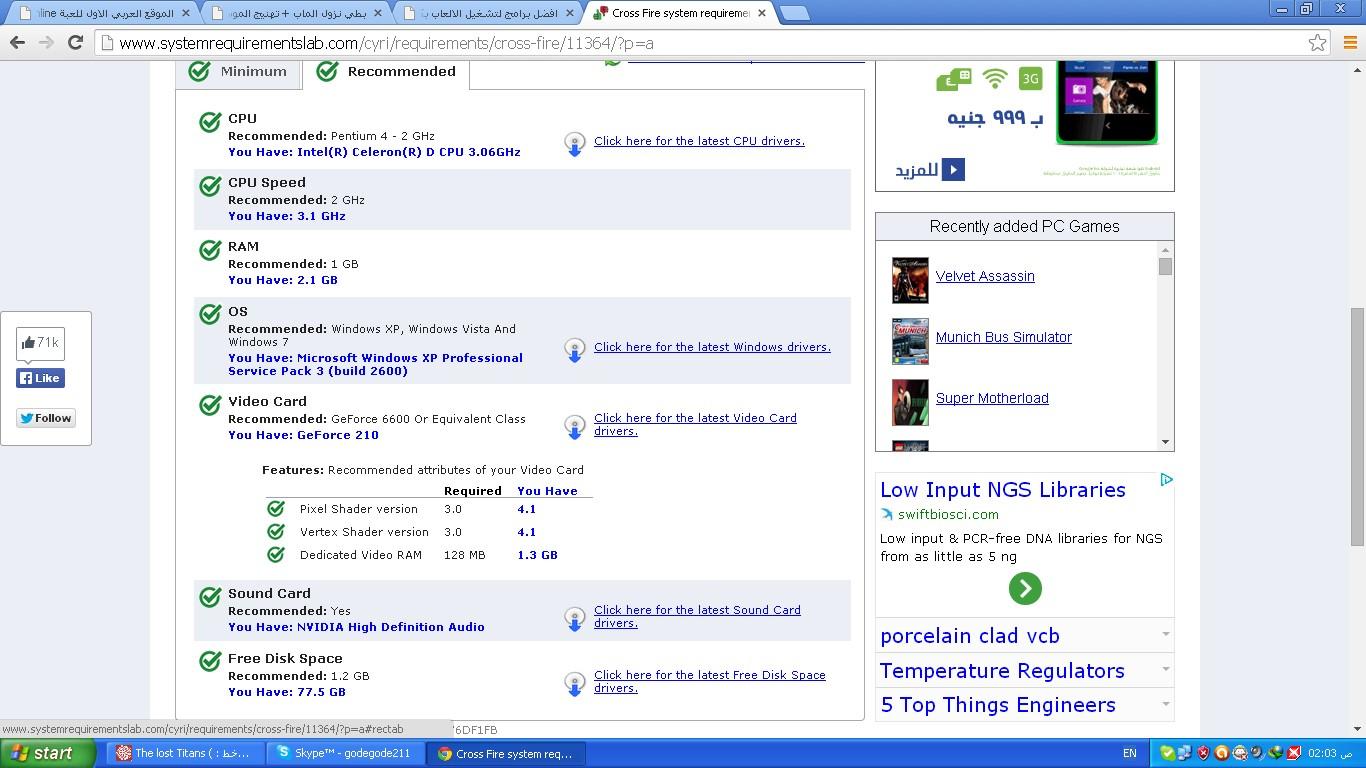Open the 'Low Input NGS Libraries' ad headline
The height and width of the screenshot is (768, 1366).
[x=1003, y=490]
